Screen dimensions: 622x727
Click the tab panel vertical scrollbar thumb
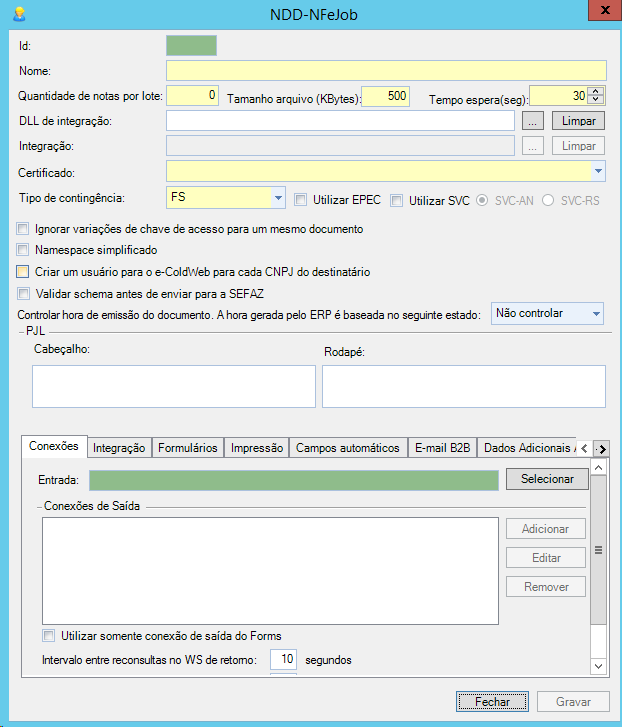[598, 550]
